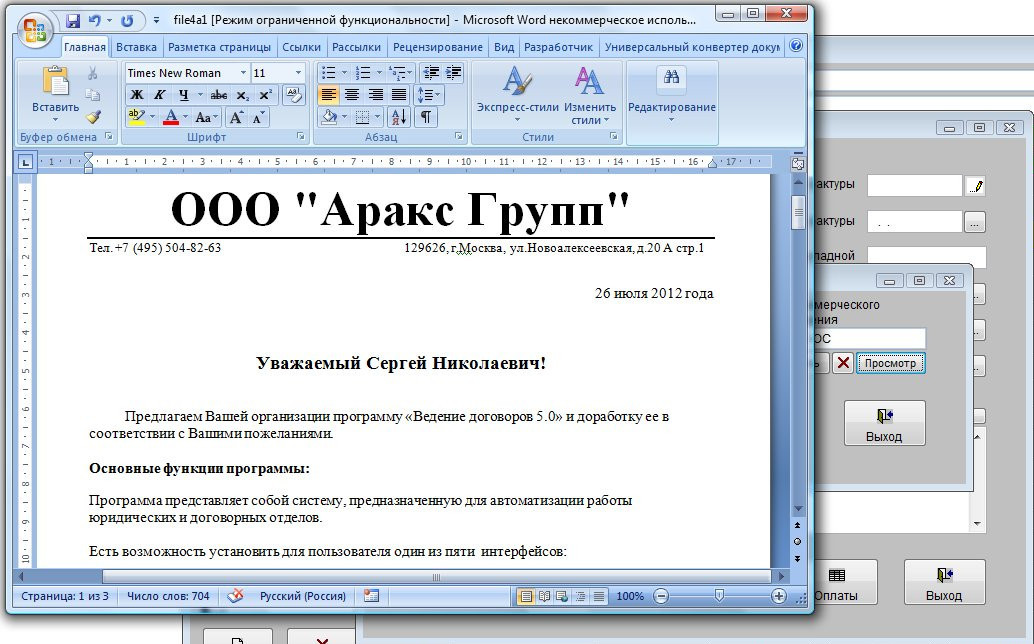
Task: Cut the selection with the scissors icon
Action: pyautogui.click(x=93, y=73)
